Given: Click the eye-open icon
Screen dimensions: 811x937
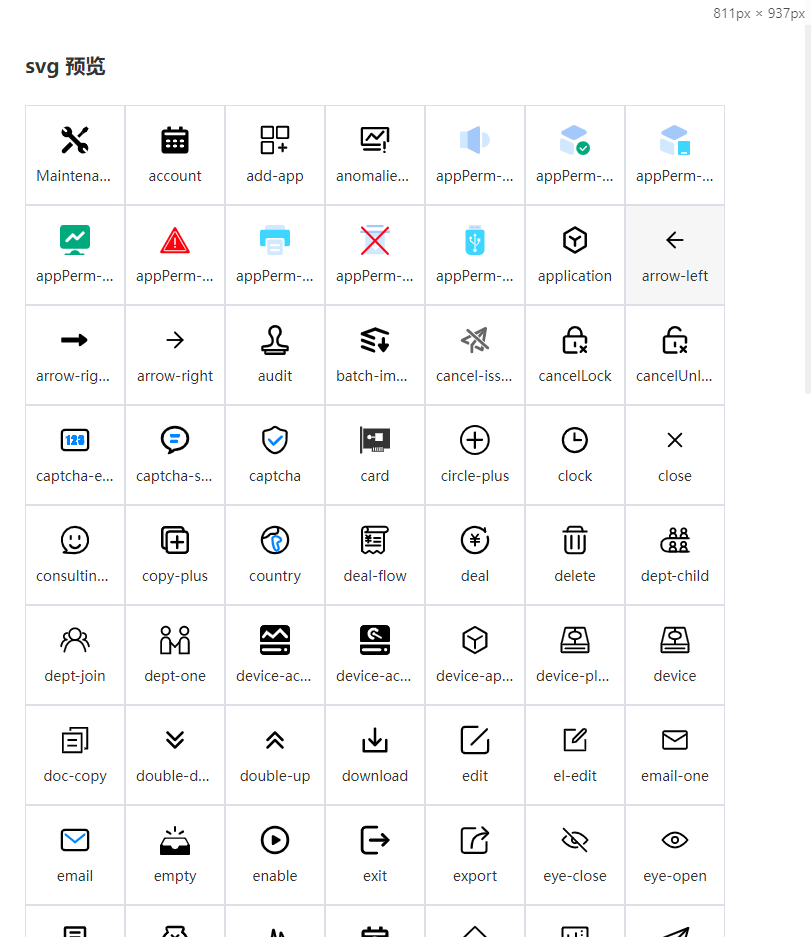Looking at the screenshot, I should 675,840.
